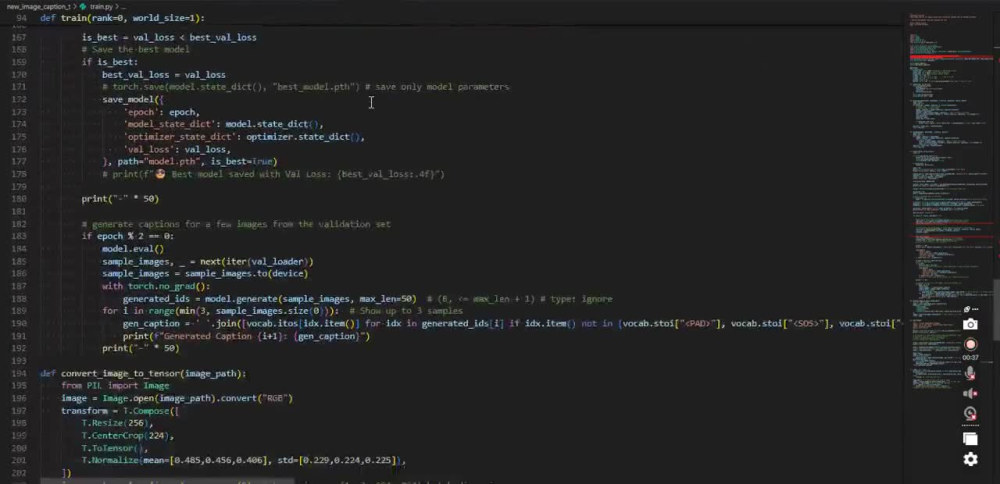Click the T.Resize(256) line
1000x484 pixels.
117,423
